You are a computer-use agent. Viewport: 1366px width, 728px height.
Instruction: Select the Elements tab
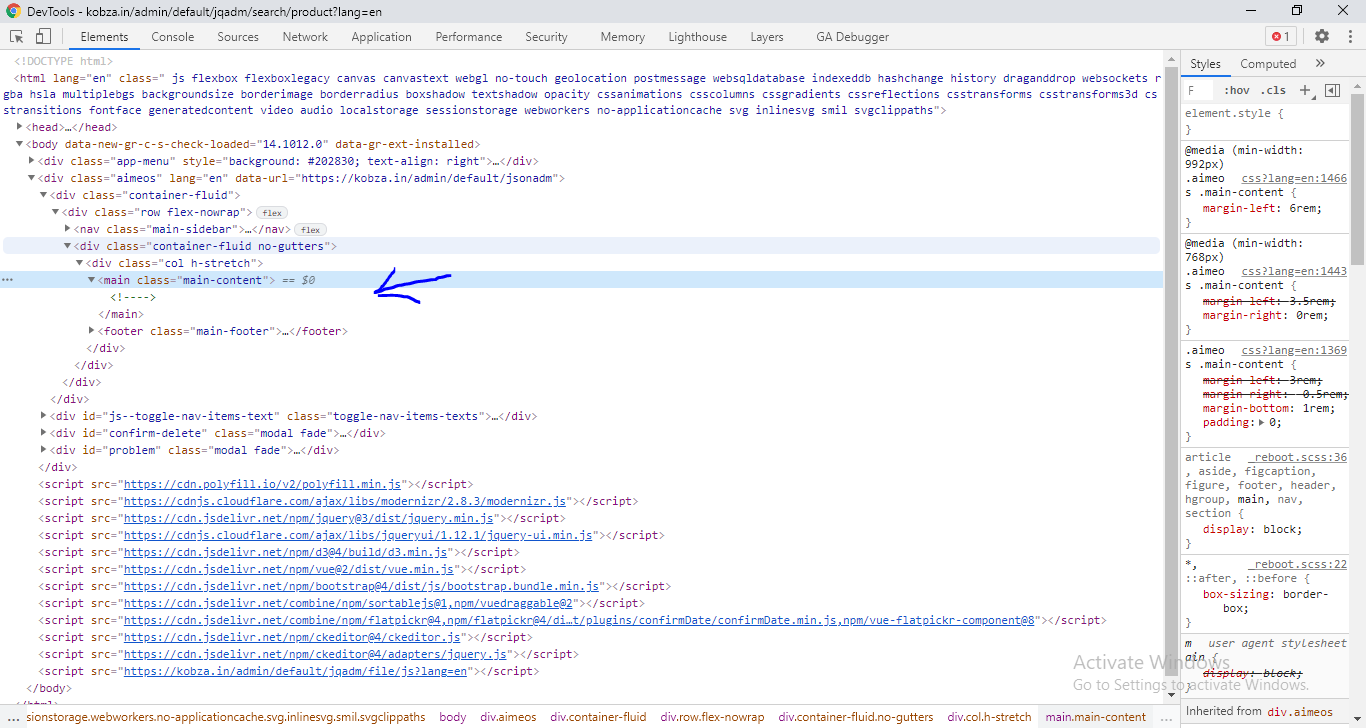[104, 37]
